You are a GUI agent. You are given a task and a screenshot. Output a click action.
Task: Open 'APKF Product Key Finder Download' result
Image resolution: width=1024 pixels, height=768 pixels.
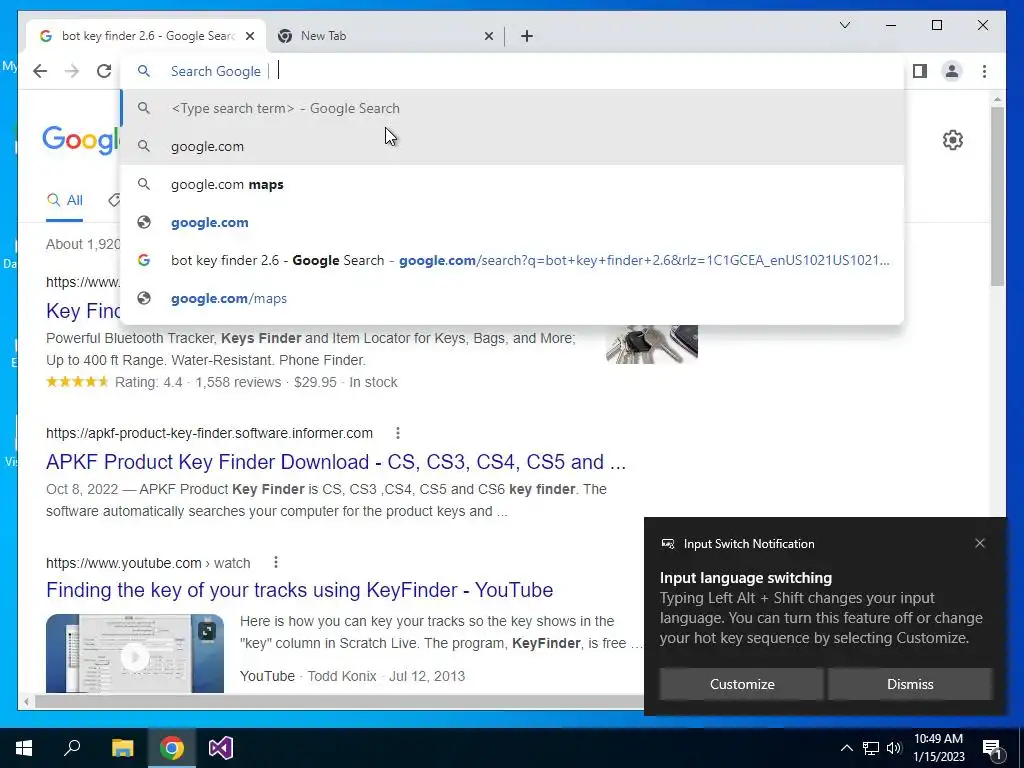tap(336, 462)
